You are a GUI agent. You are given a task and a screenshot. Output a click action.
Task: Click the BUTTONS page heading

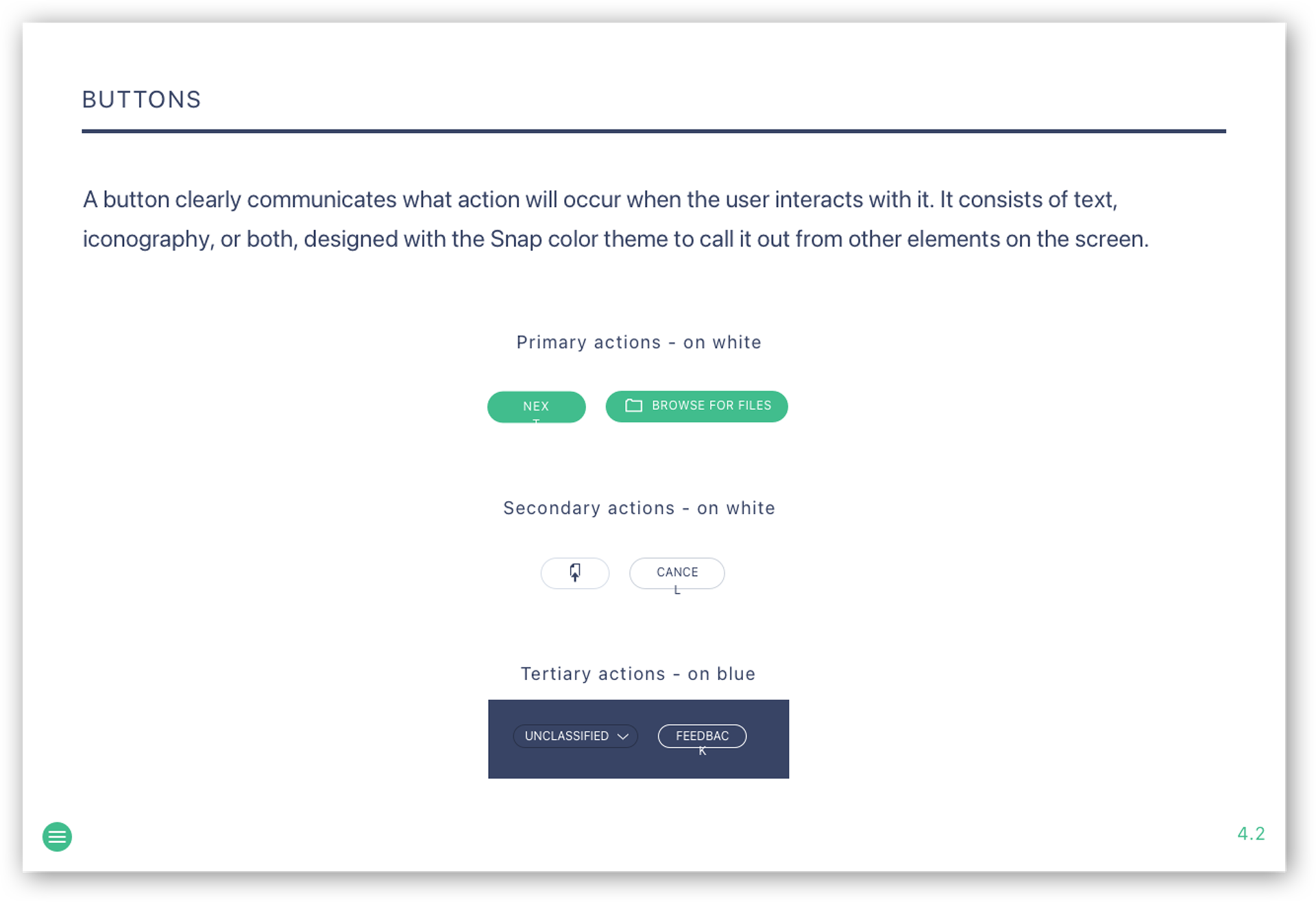pos(141,100)
